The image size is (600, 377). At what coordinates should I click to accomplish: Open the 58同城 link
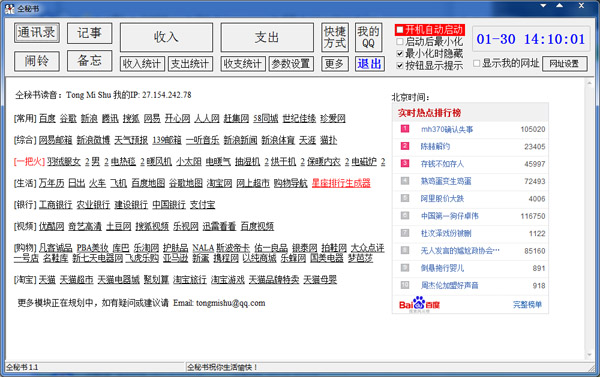(266, 119)
